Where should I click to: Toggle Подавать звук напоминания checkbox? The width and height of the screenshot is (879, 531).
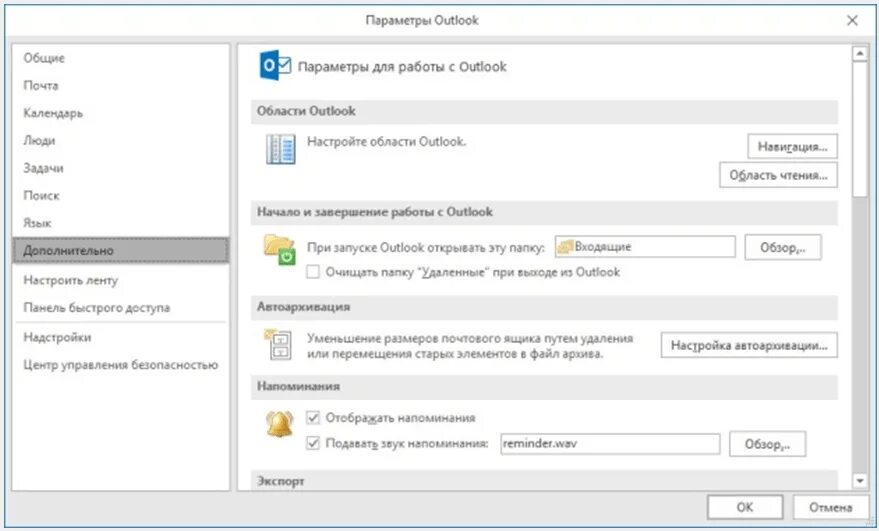click(x=313, y=444)
